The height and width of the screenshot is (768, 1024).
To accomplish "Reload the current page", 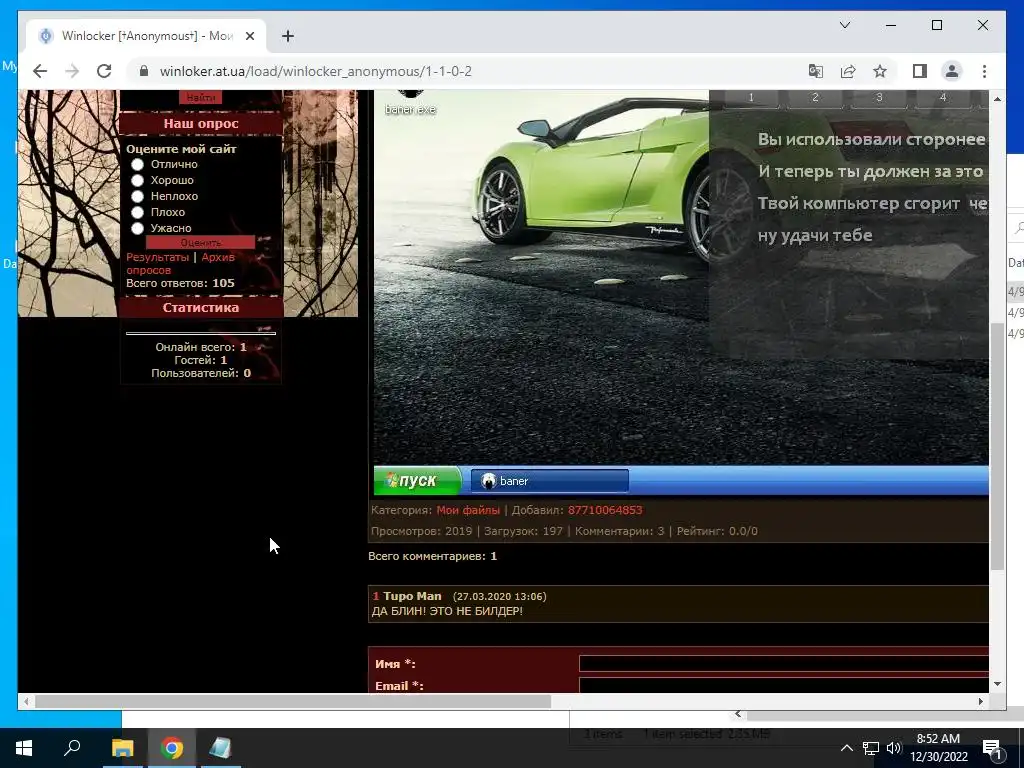I will (x=104, y=71).
